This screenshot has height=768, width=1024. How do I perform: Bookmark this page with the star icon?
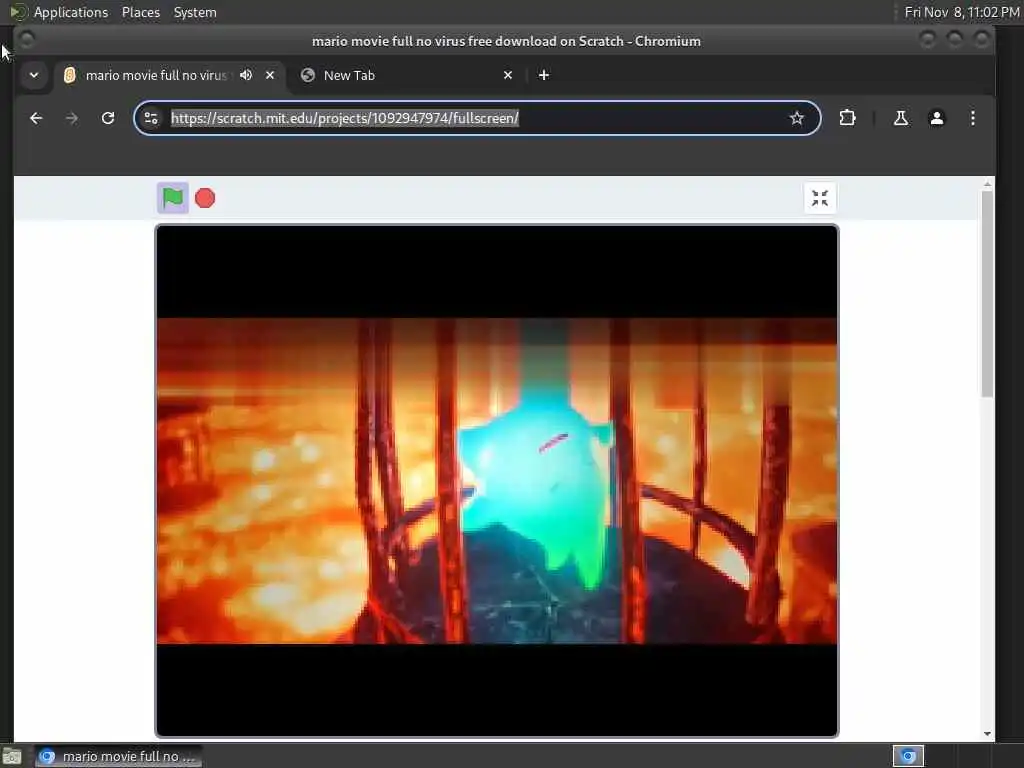[796, 118]
